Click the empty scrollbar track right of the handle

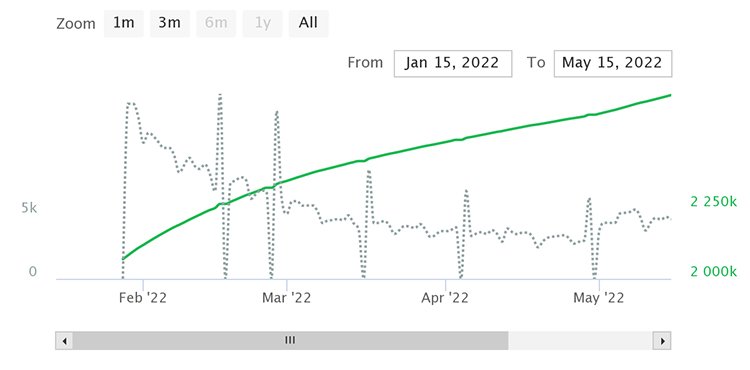point(581,341)
